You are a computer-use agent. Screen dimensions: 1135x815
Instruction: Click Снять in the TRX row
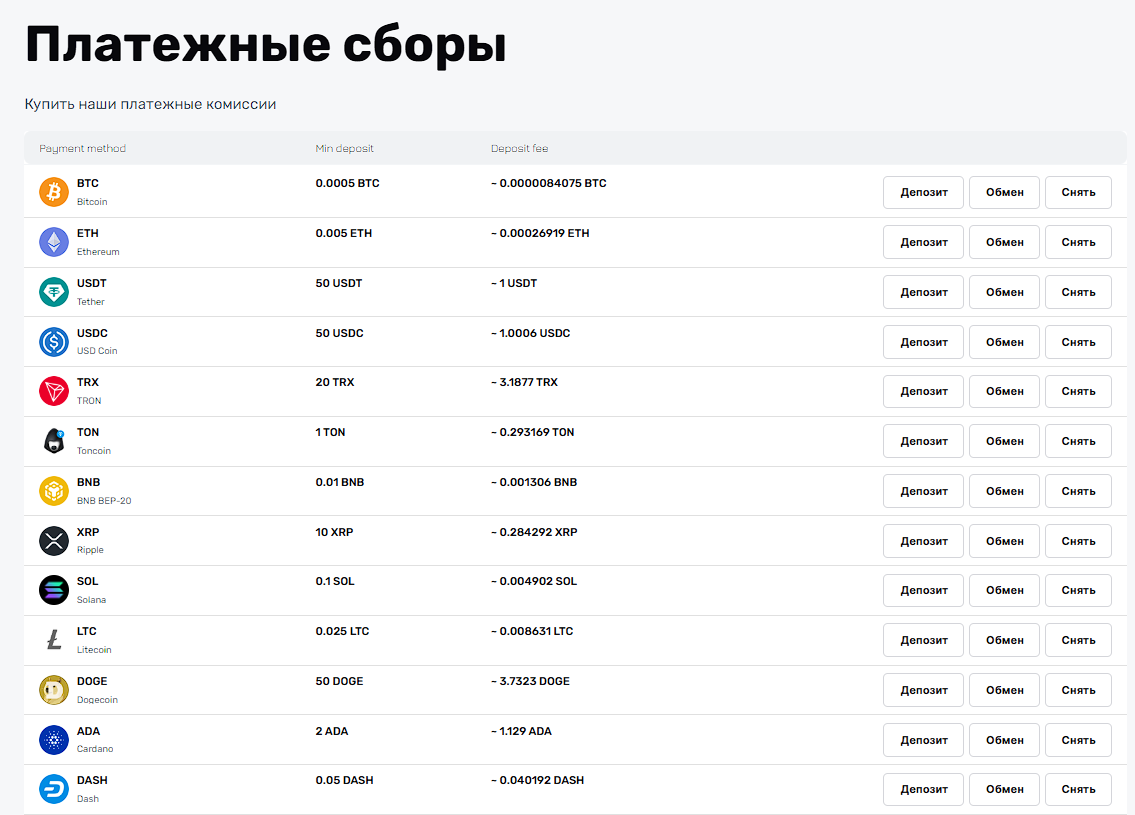coord(1079,392)
